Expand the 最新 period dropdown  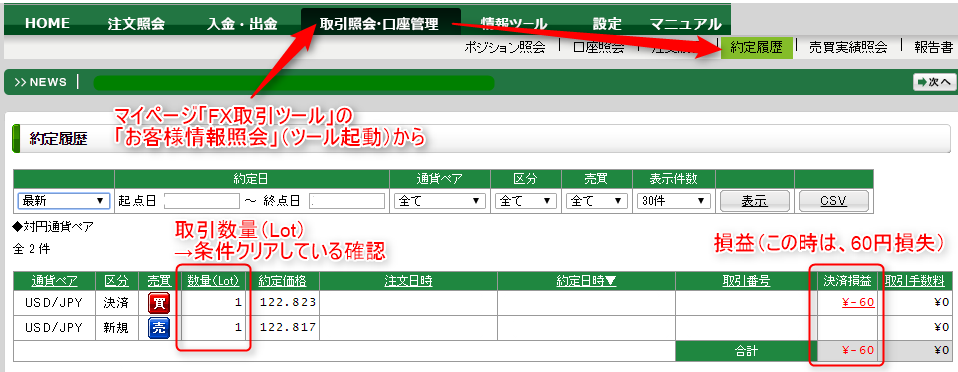coord(64,200)
